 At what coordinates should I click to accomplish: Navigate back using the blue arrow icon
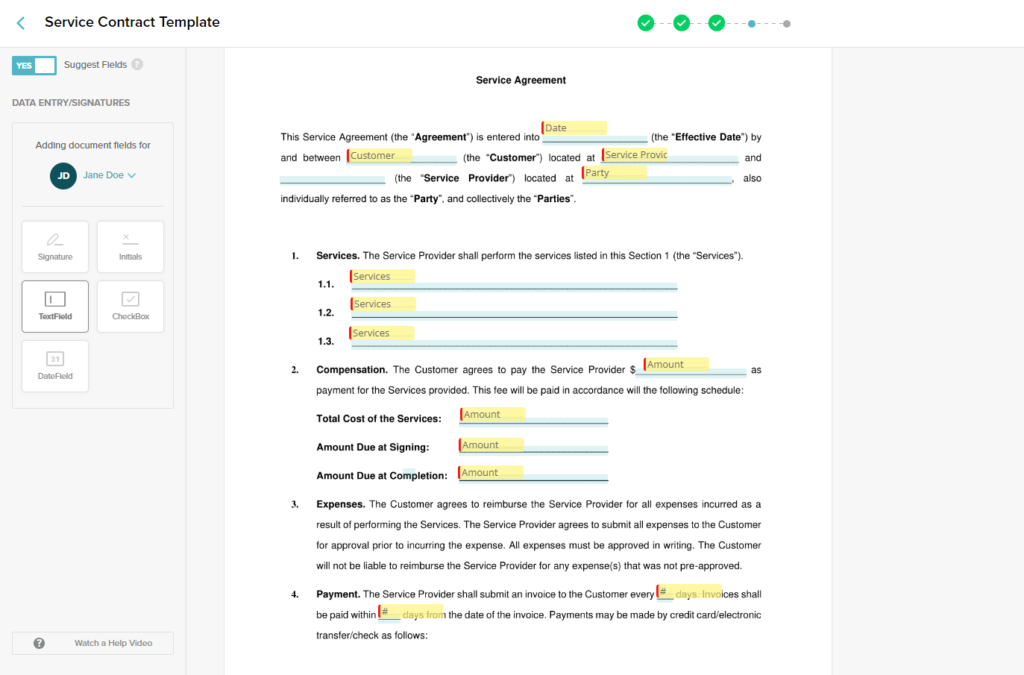click(20, 21)
